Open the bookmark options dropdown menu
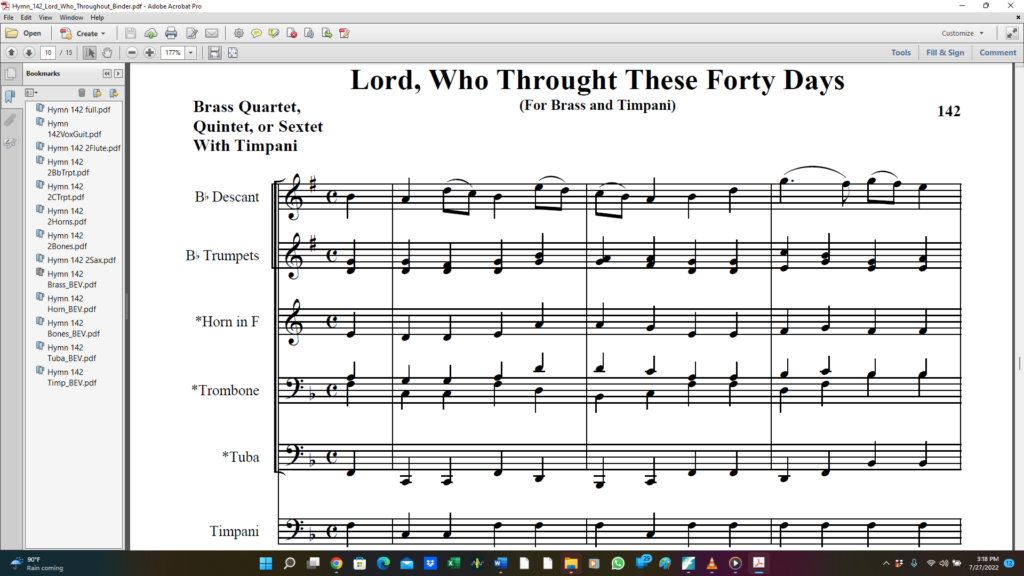1024x576 pixels. coord(31,93)
